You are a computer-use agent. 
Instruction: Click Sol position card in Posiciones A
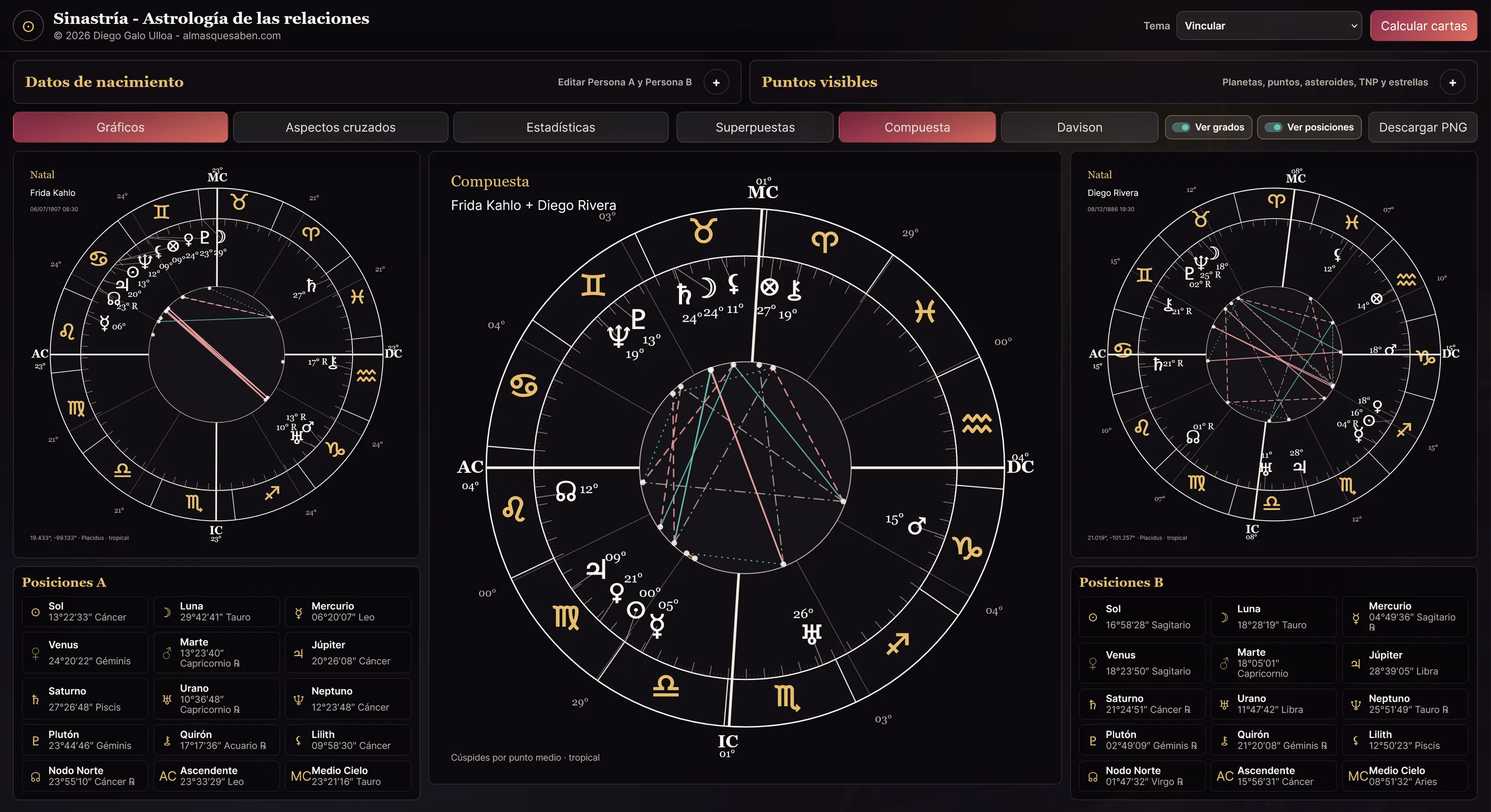pyautogui.click(x=85, y=611)
